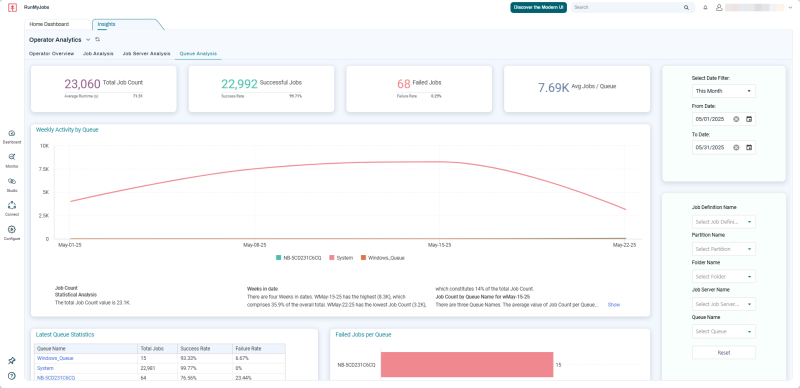Image resolution: width=800 pixels, height=388 pixels.
Task: Toggle the NB-5CD231C6CQ legend series
Action: 298,258
